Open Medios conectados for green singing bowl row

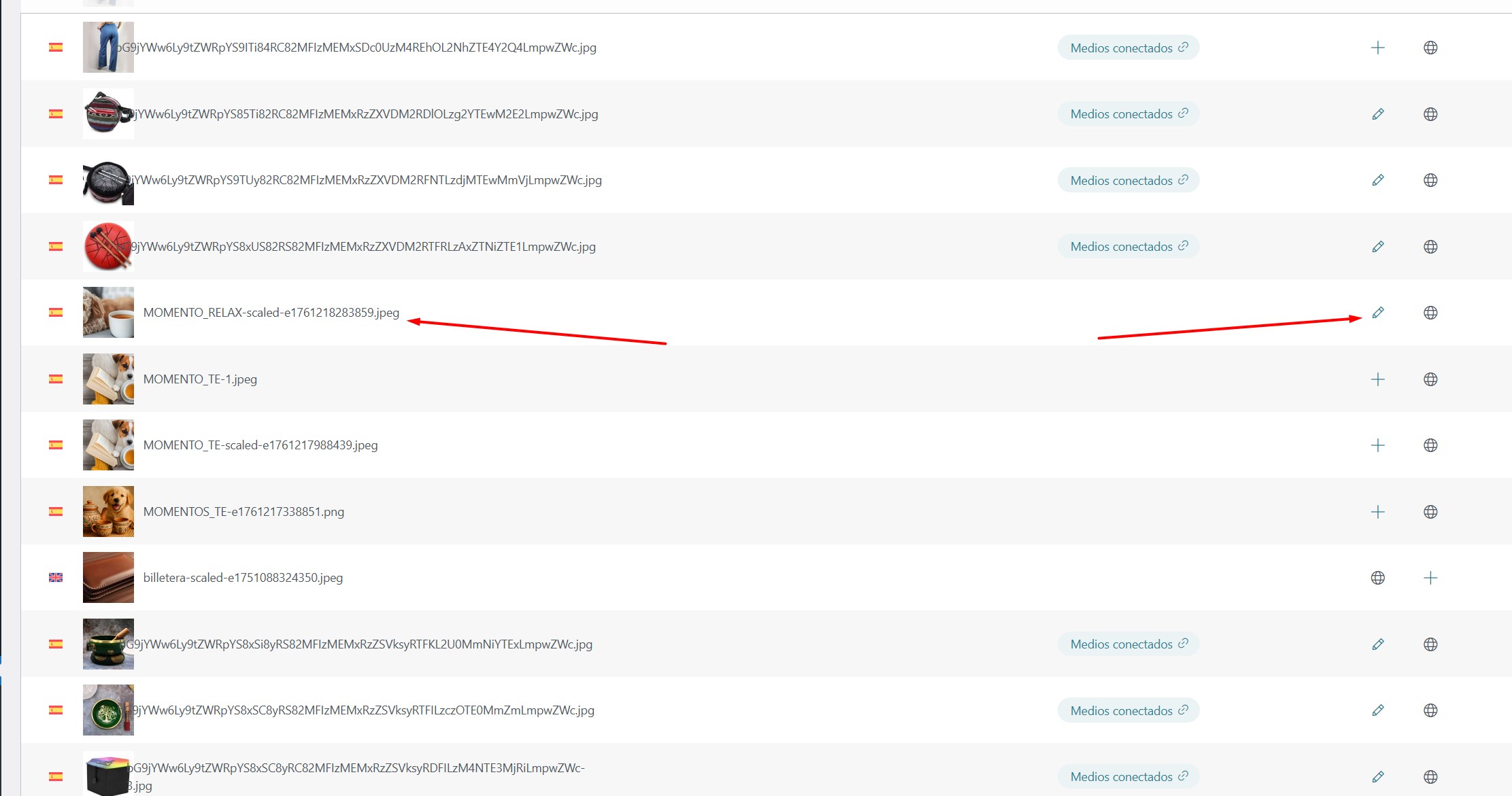click(x=1128, y=644)
